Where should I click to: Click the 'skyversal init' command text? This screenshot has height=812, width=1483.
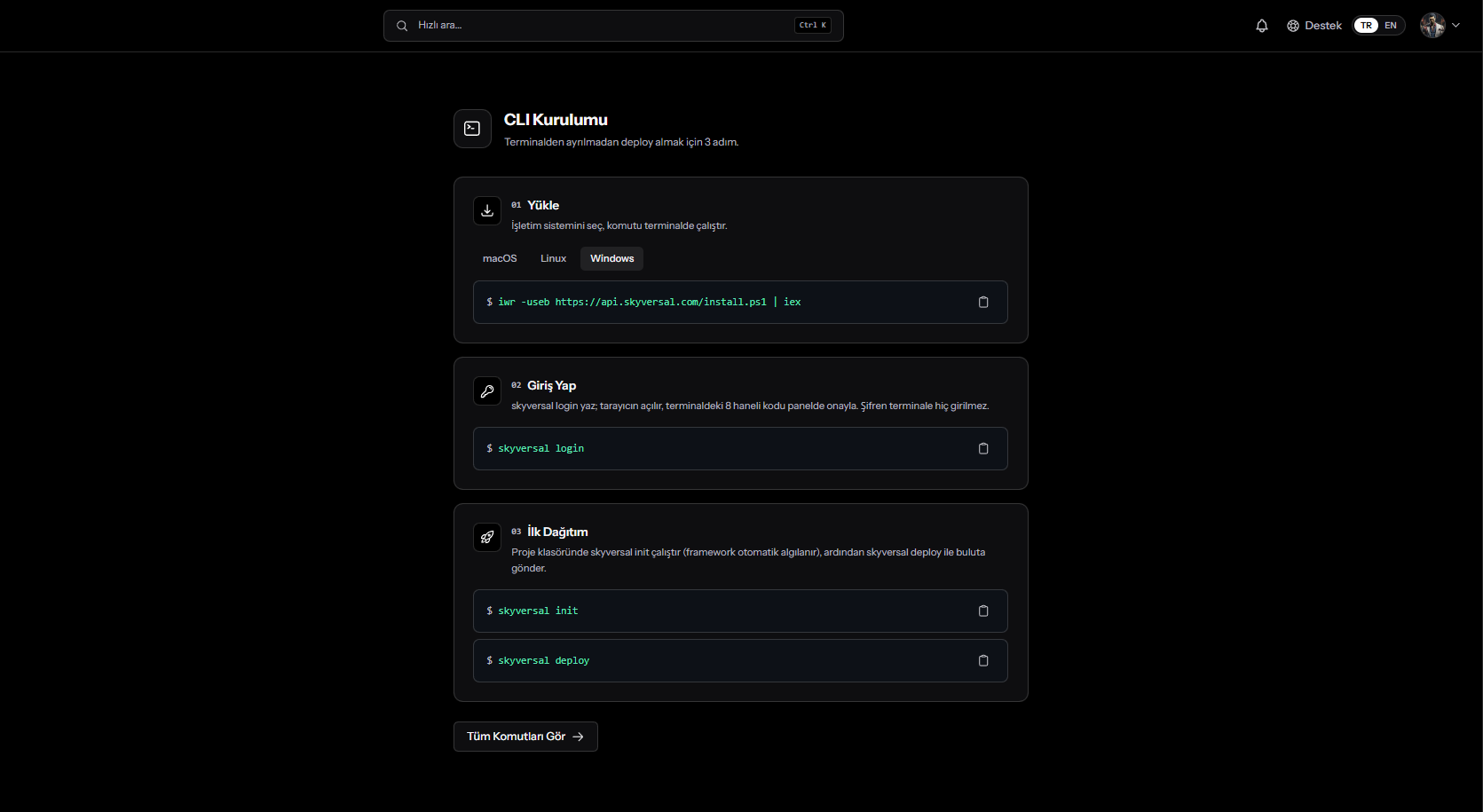click(x=538, y=611)
